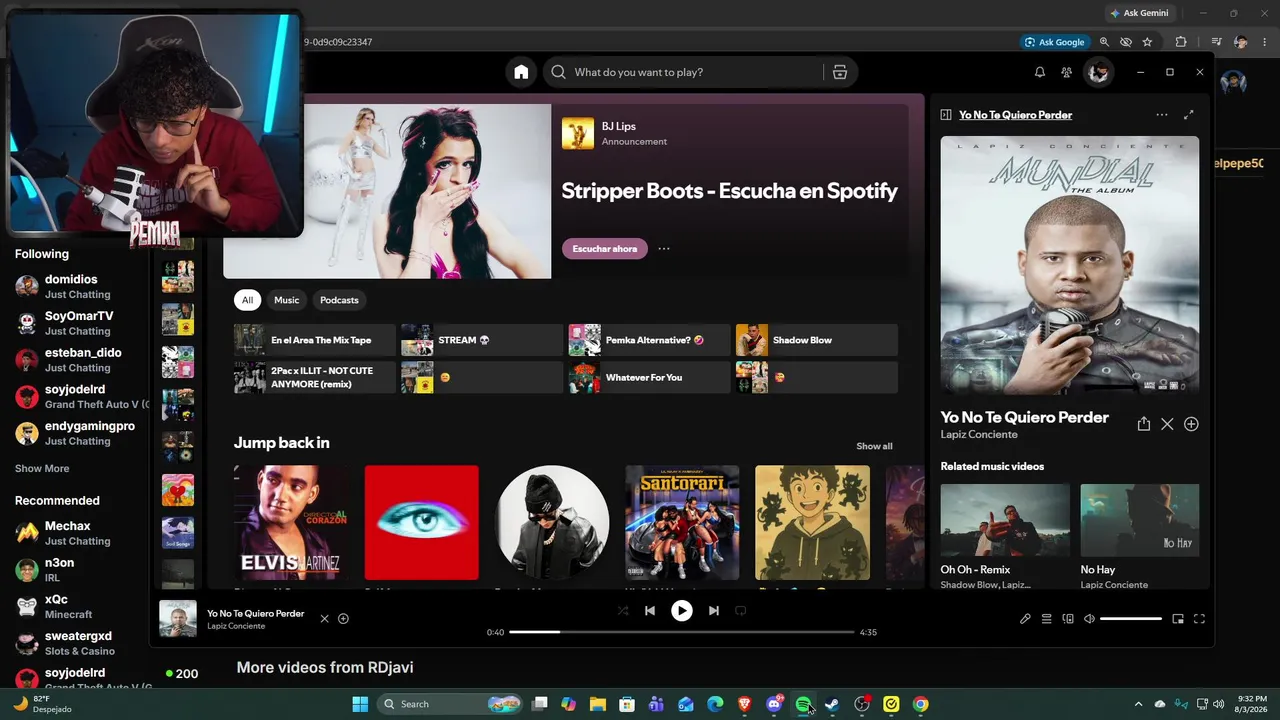This screenshot has height=720, width=1280.
Task: Open File Explorer from the taskbar
Action: coord(598,704)
